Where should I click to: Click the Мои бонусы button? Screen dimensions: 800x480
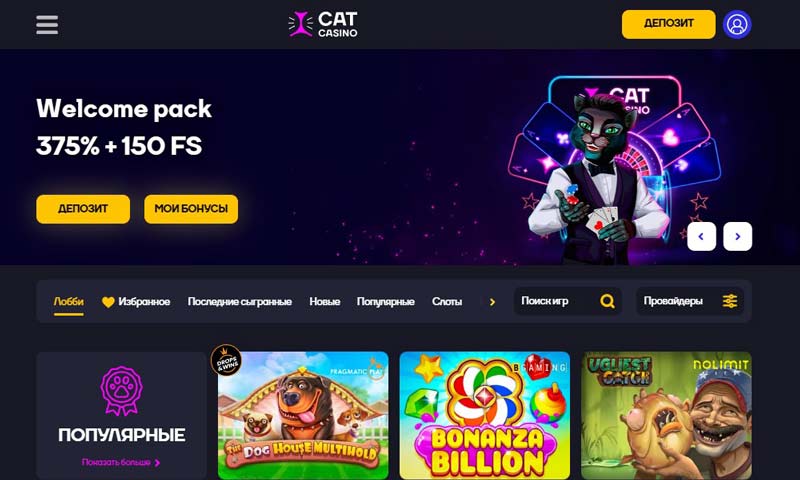point(191,209)
